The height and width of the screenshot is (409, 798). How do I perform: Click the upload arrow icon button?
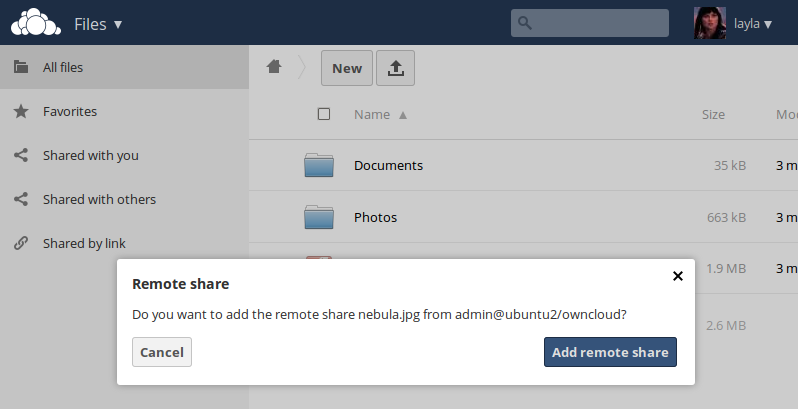[x=395, y=68]
